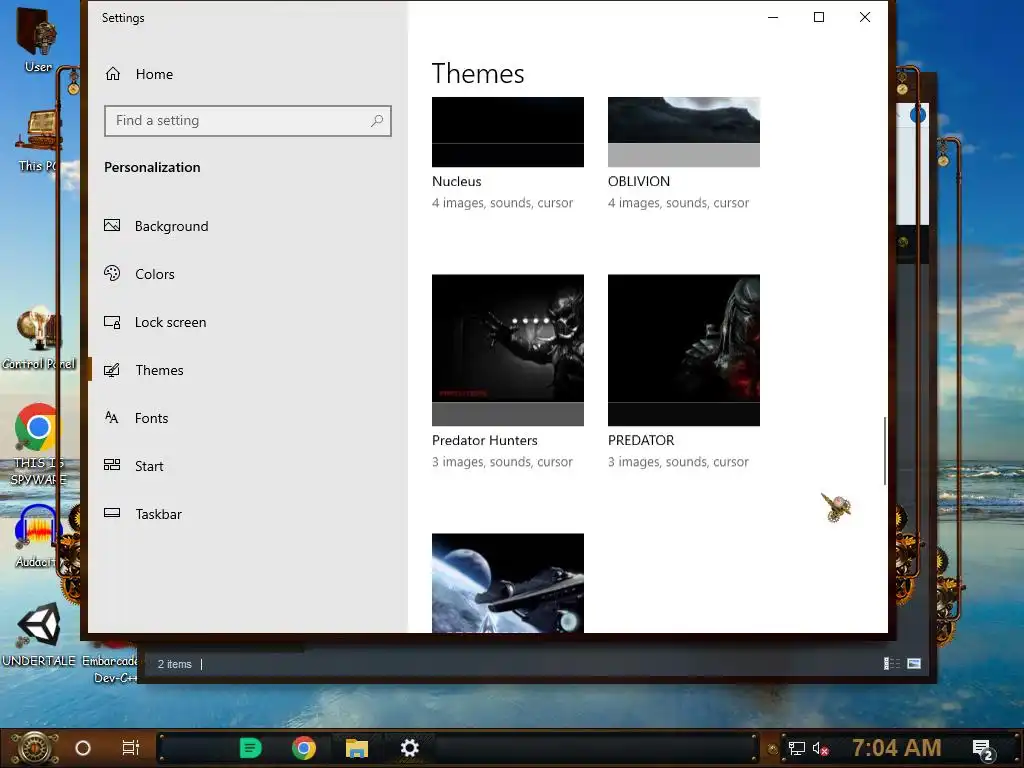Click network status tray icon

[796, 748]
